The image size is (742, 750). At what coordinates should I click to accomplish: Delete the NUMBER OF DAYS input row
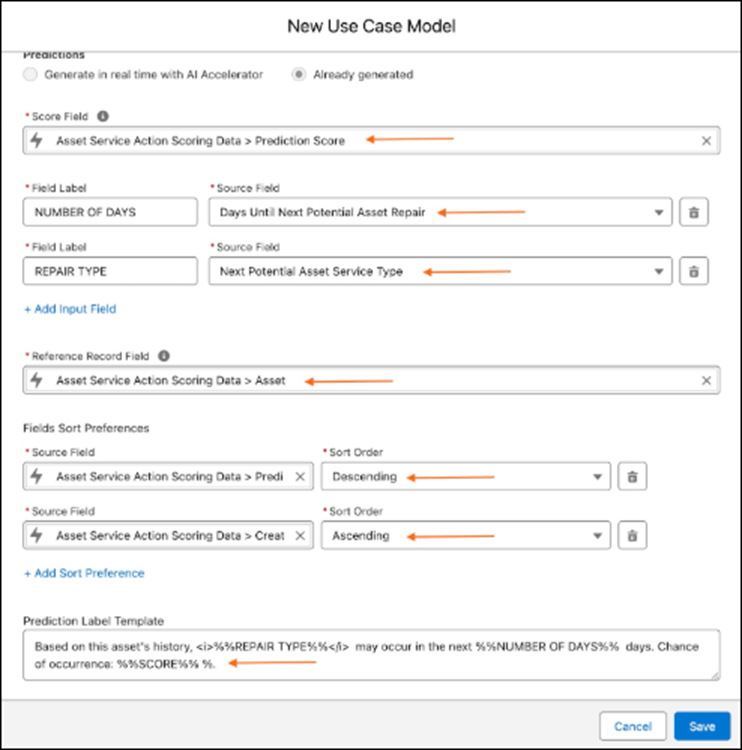coord(694,212)
